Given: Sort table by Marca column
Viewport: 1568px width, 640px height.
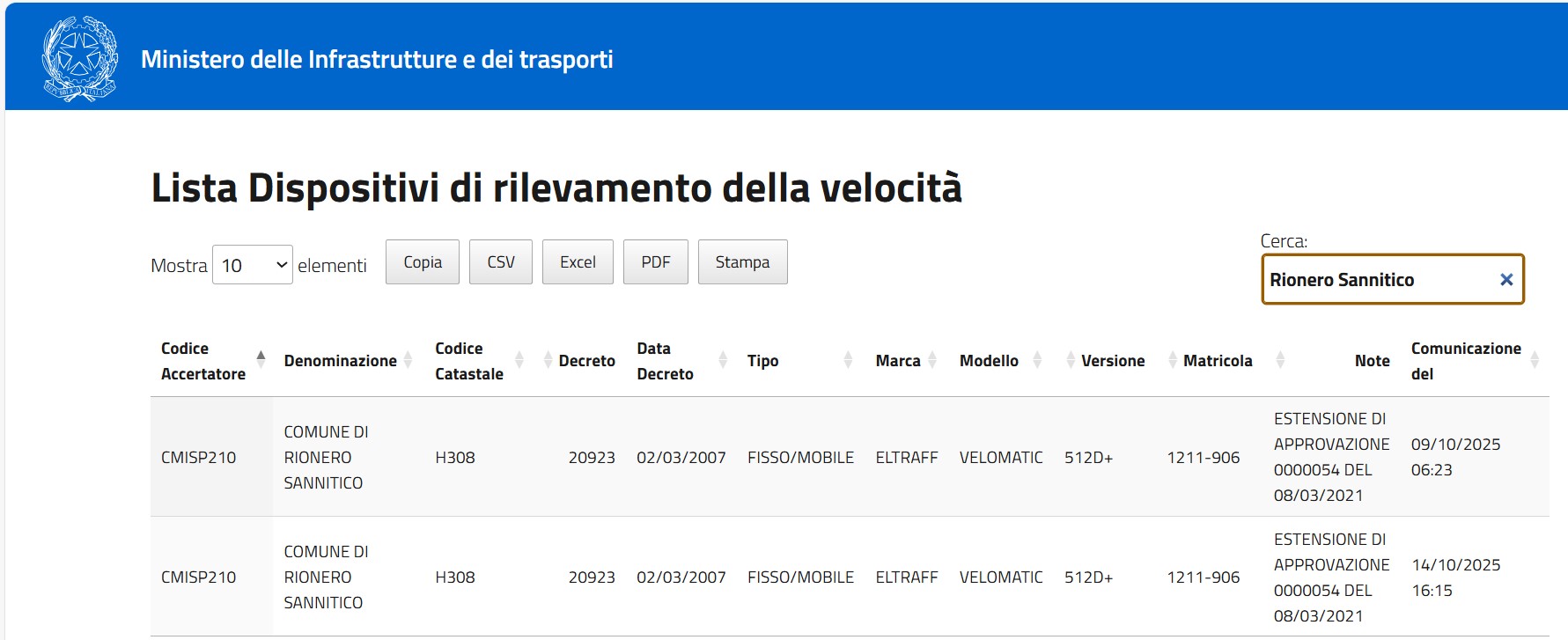Looking at the screenshot, I should pyautogui.click(x=897, y=361).
